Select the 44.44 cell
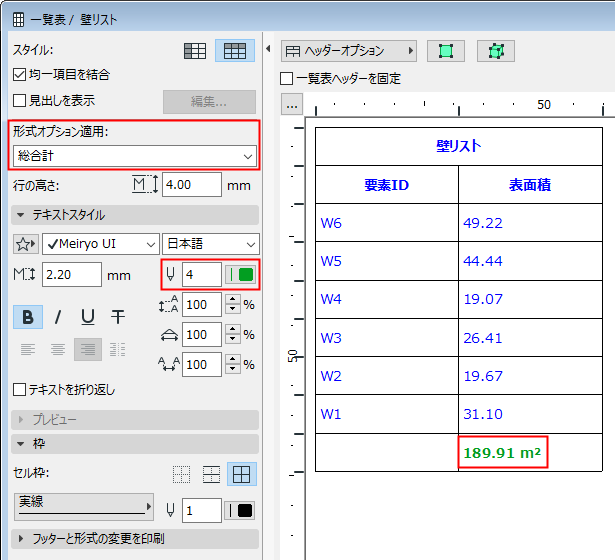 tap(530, 261)
